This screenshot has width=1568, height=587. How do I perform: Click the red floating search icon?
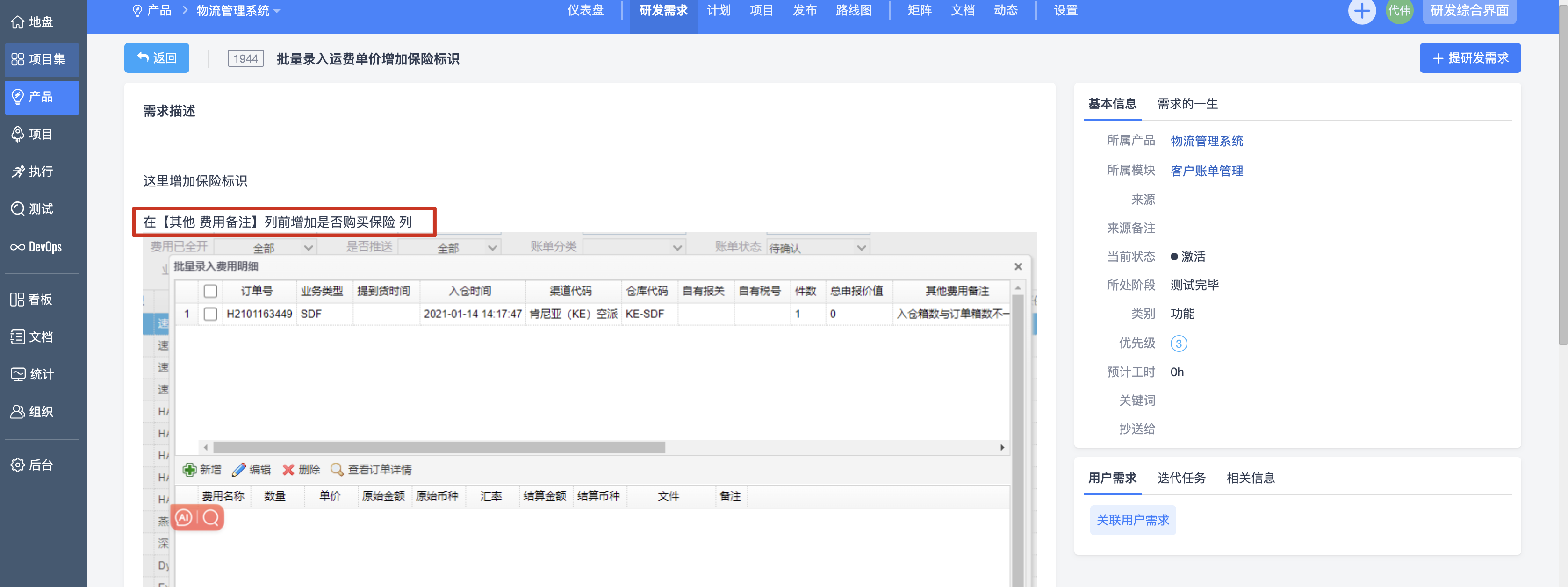tap(211, 518)
